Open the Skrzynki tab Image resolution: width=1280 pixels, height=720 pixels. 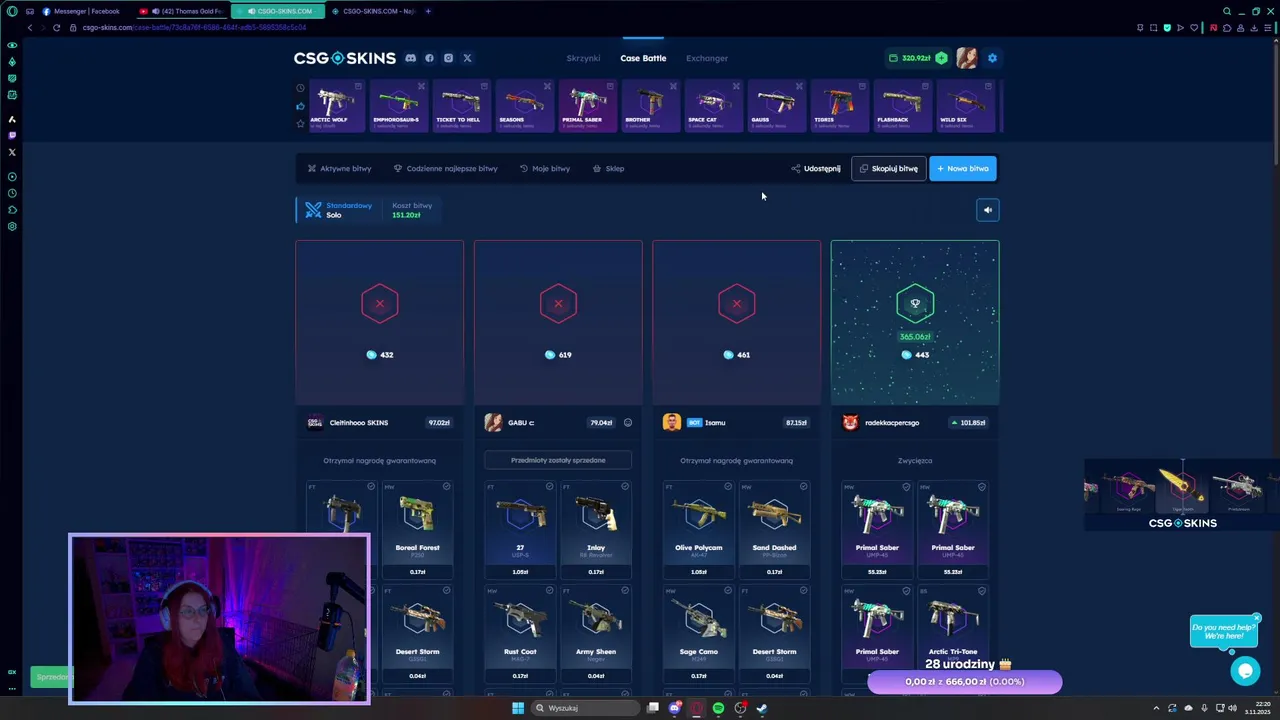[x=583, y=58]
